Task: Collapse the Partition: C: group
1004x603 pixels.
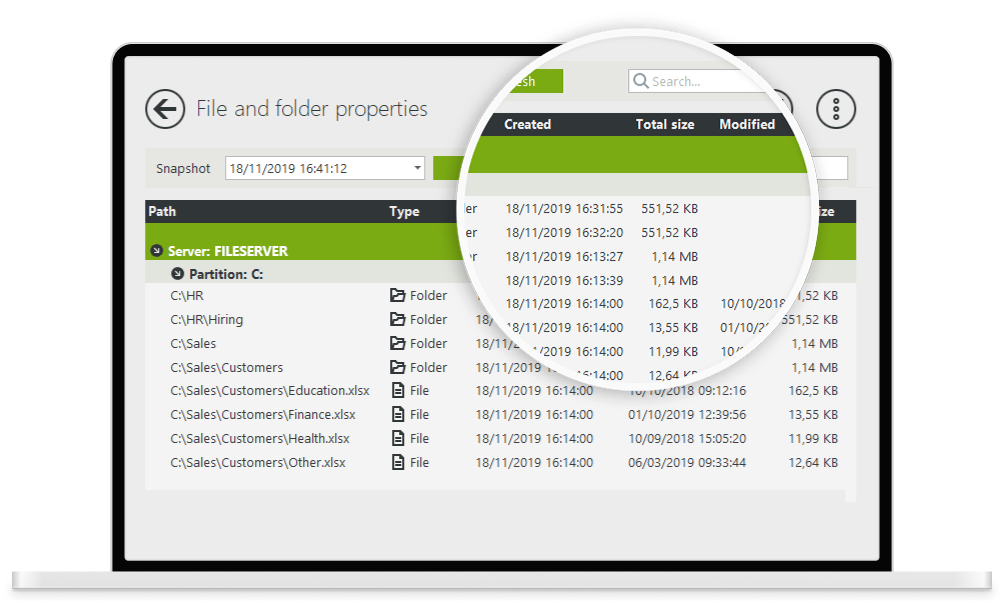Action: click(177, 274)
